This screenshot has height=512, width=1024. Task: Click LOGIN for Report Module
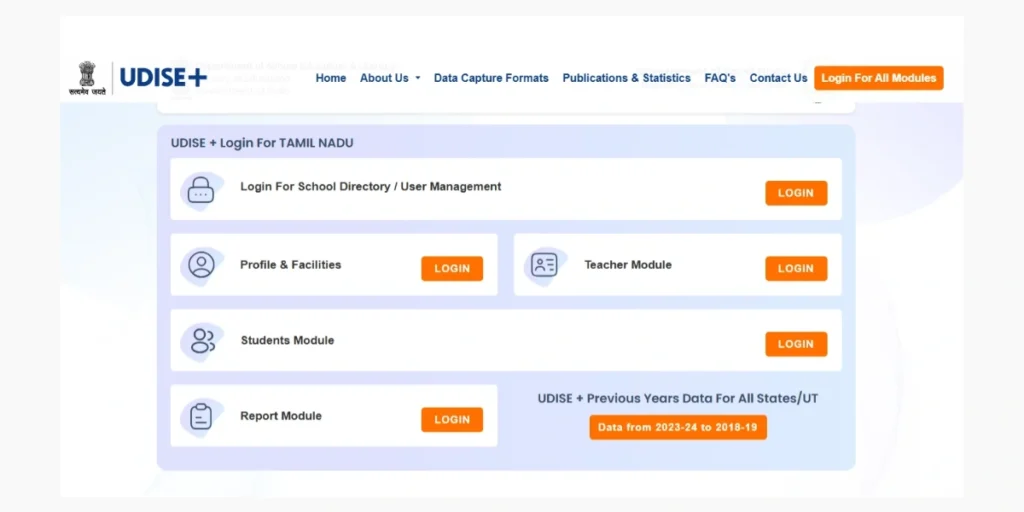[452, 419]
